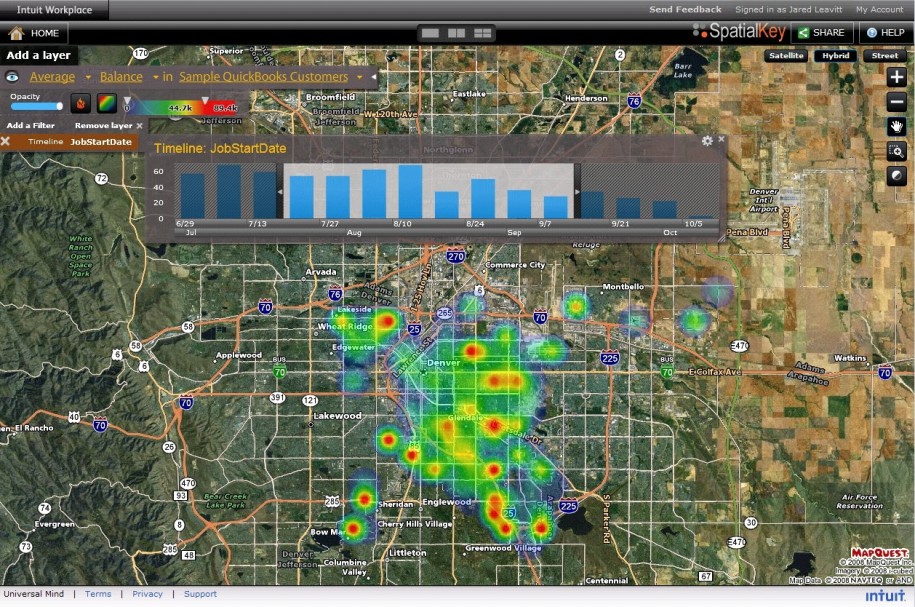Click the Universal Mind footer text
Screen dimensions: 915x607
point(34,594)
